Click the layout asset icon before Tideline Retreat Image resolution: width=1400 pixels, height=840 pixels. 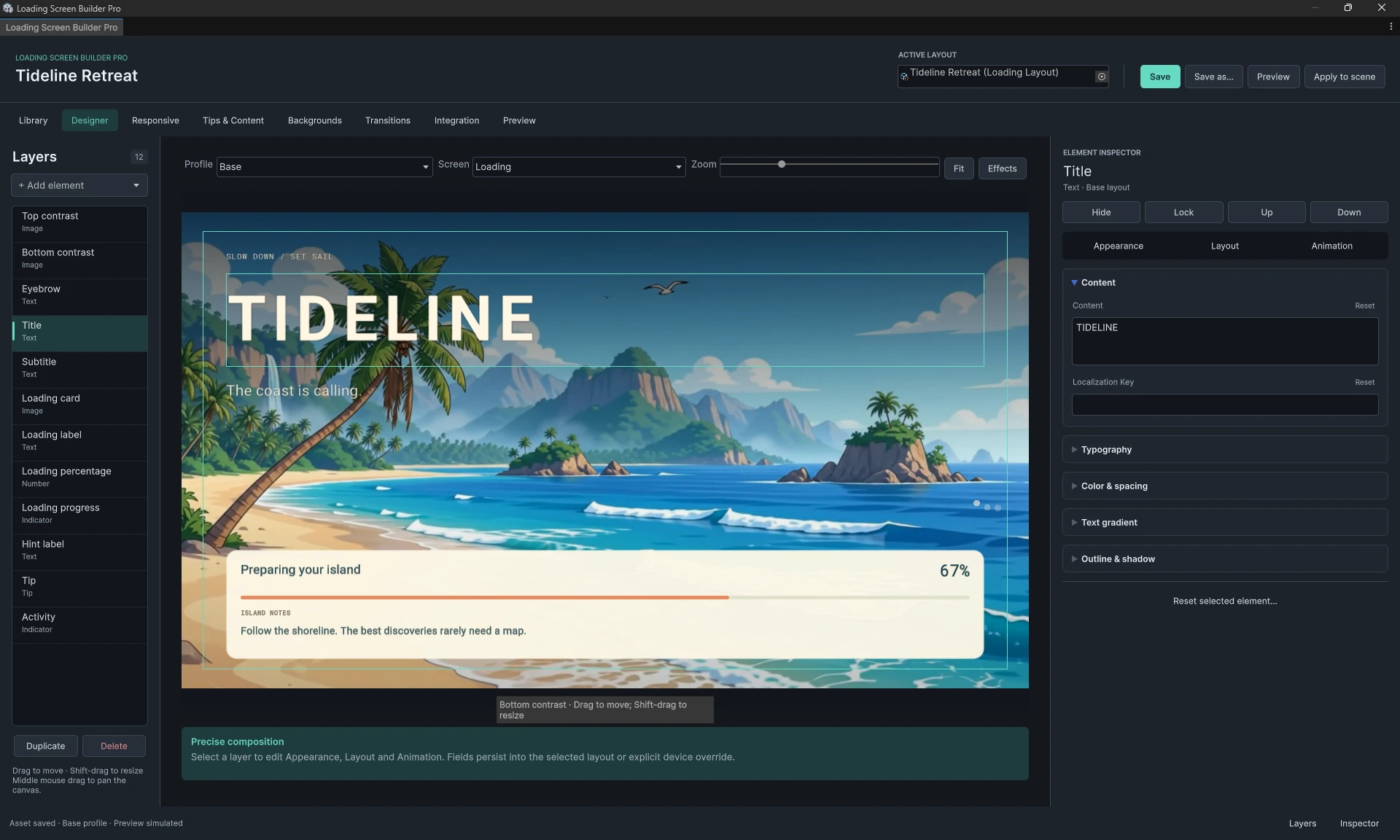(x=904, y=77)
